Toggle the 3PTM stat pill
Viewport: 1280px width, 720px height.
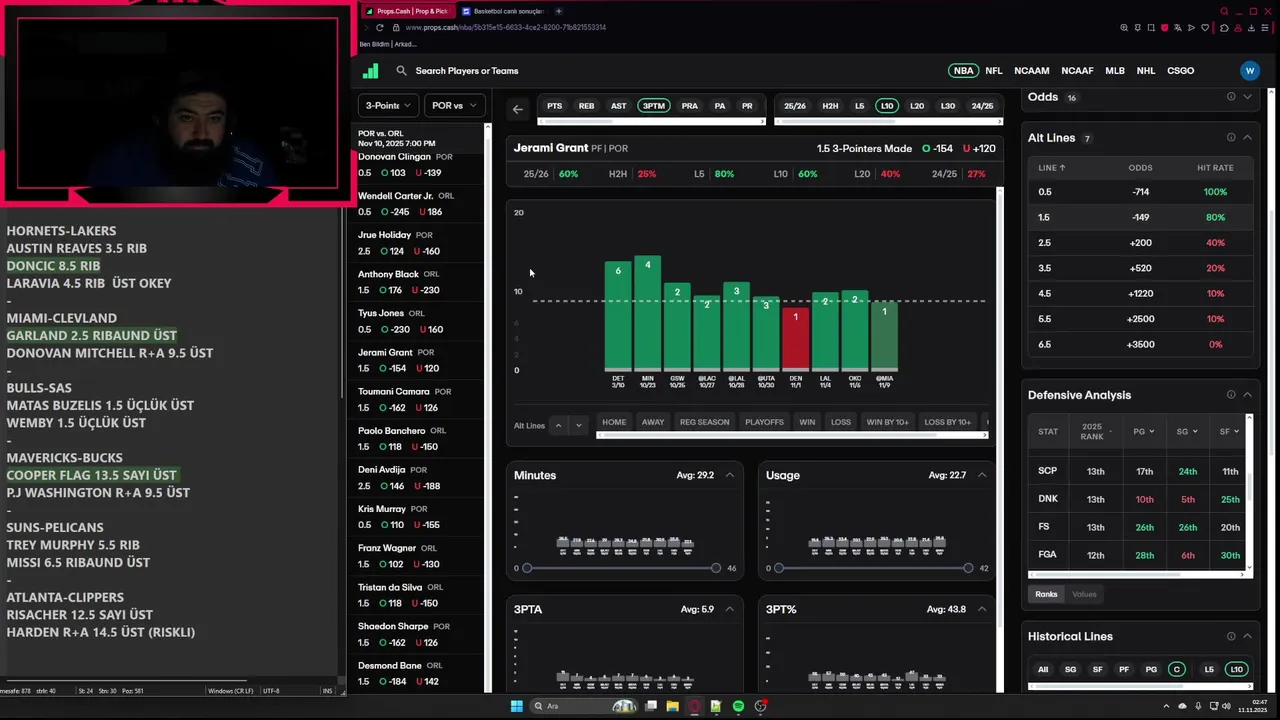pos(653,106)
